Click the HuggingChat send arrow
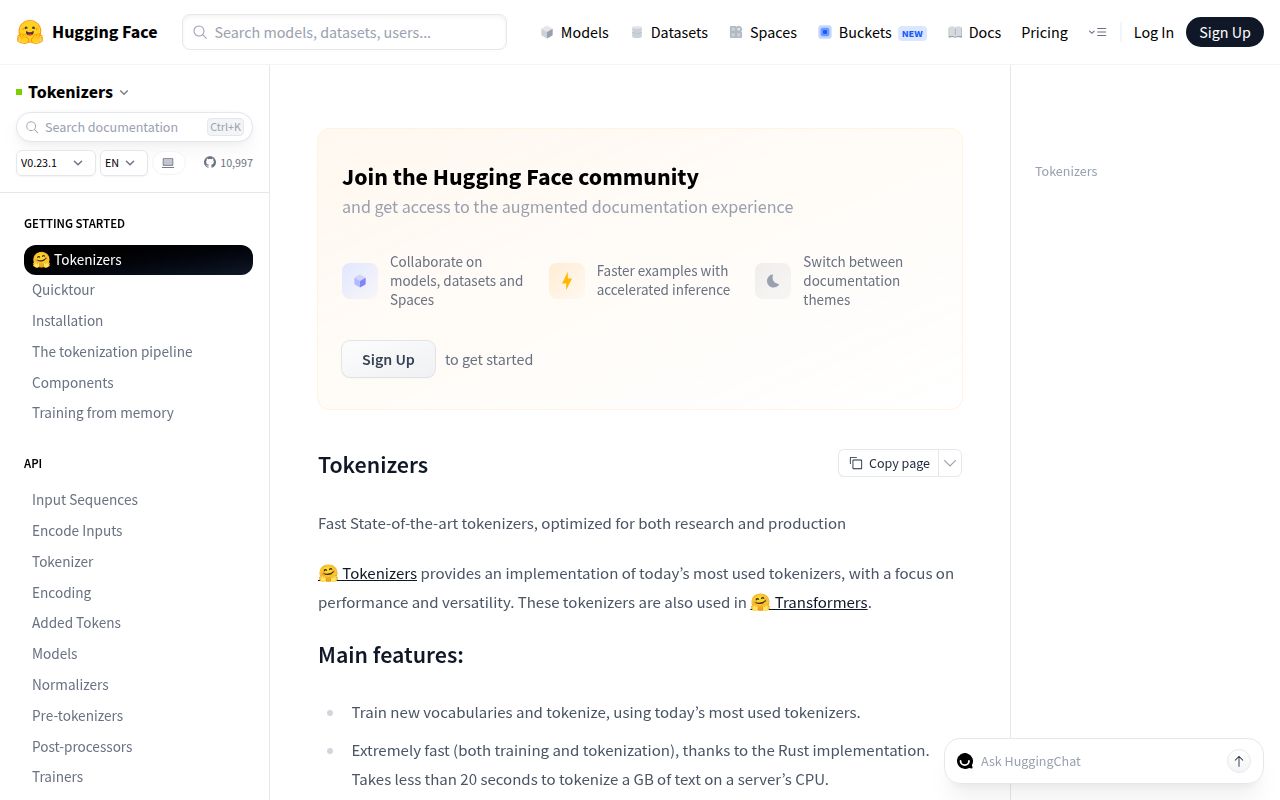Screen dimensions: 1280x800 pyautogui.click(x=1239, y=761)
